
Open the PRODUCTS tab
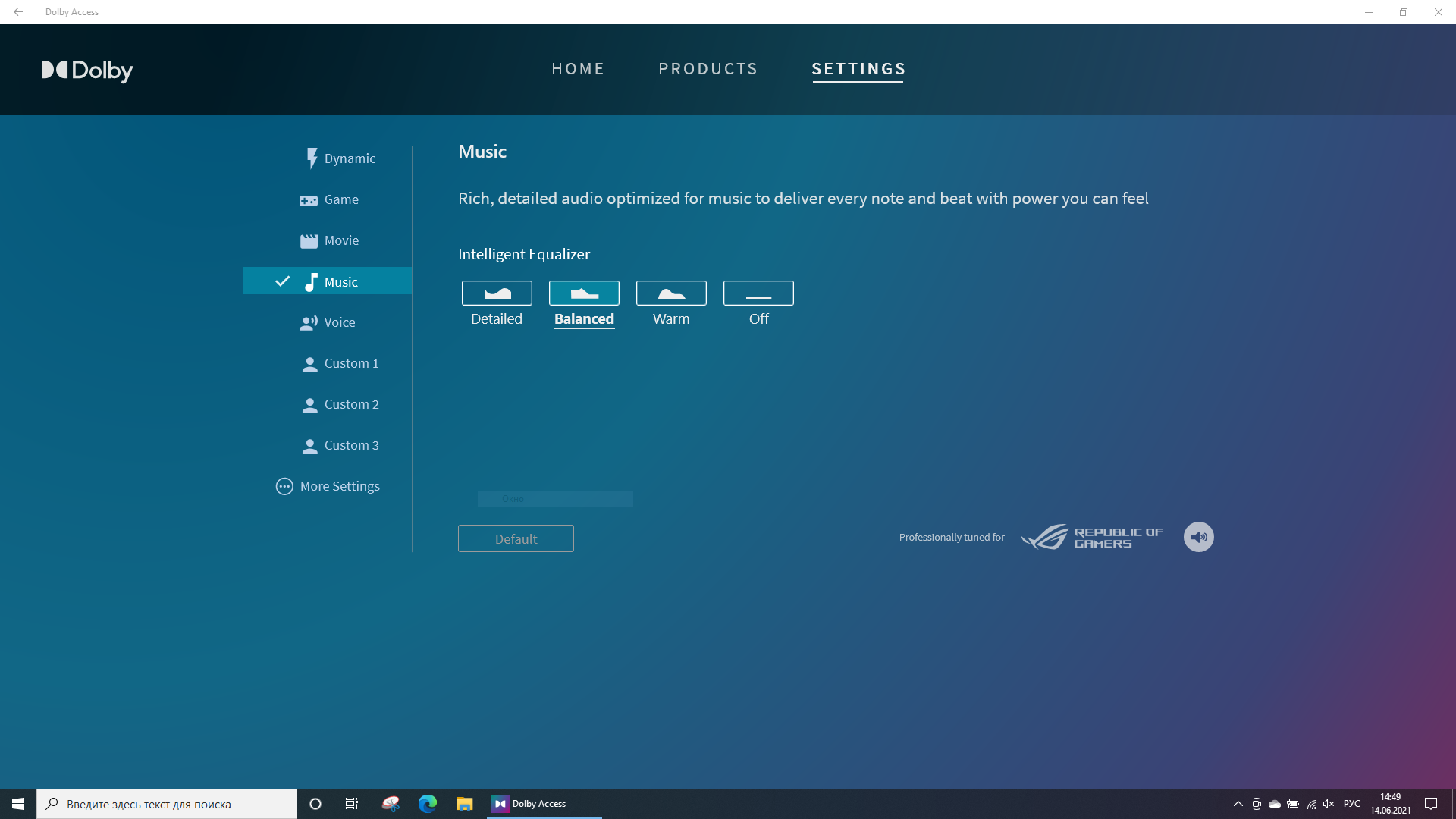click(x=708, y=69)
